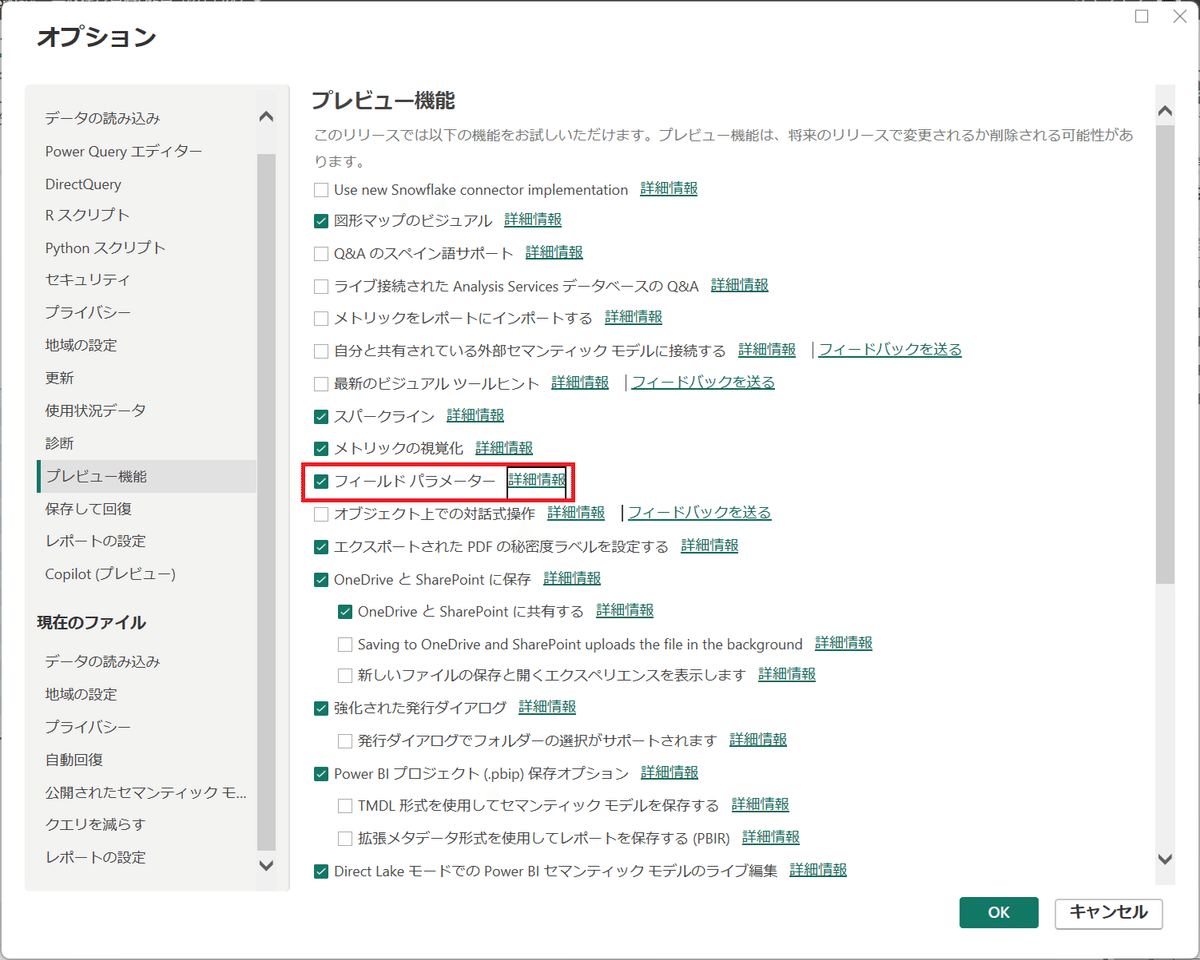
Task: Click preview features scroll up arrow
Action: (x=1165, y=111)
